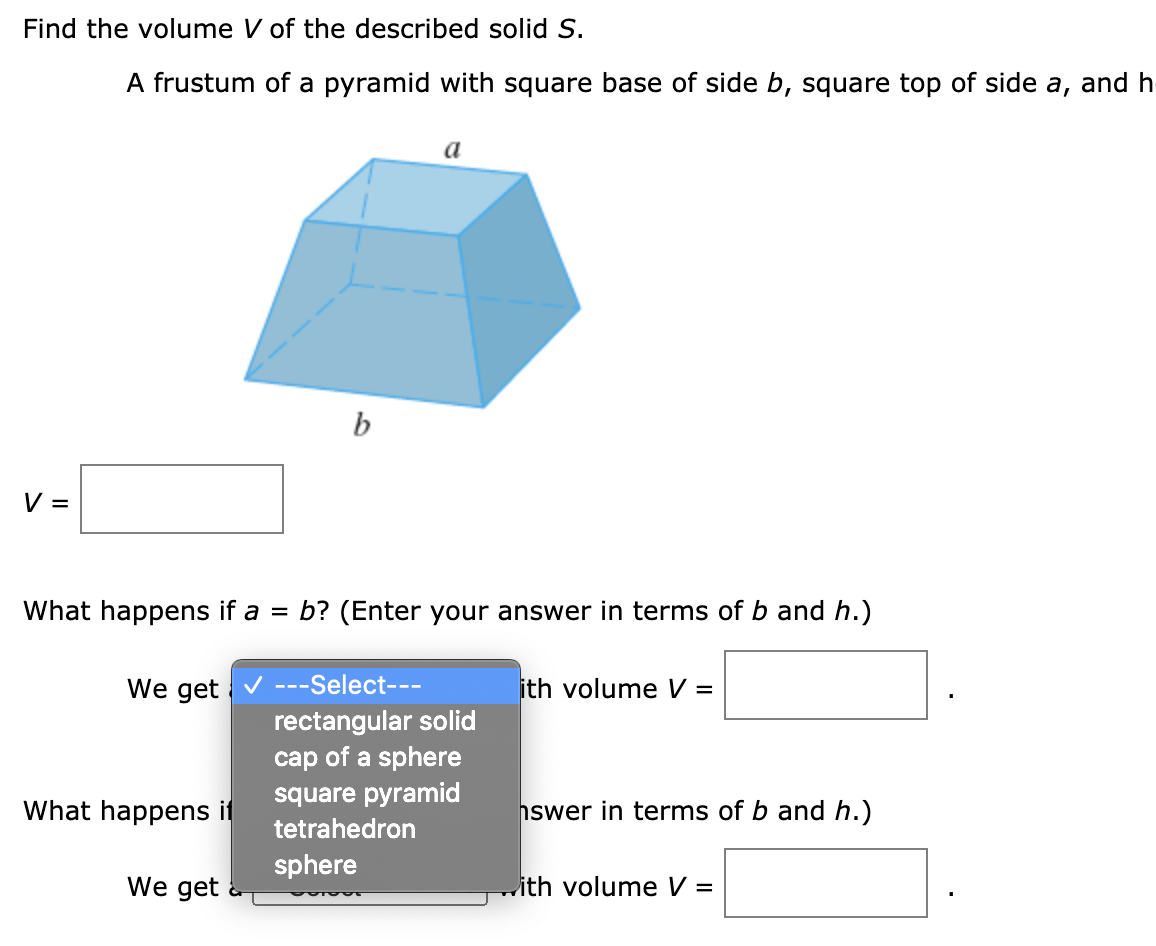The image size is (1156, 946).
Task: Choose "sphere" from the solid type list
Action: pyautogui.click(x=316, y=865)
